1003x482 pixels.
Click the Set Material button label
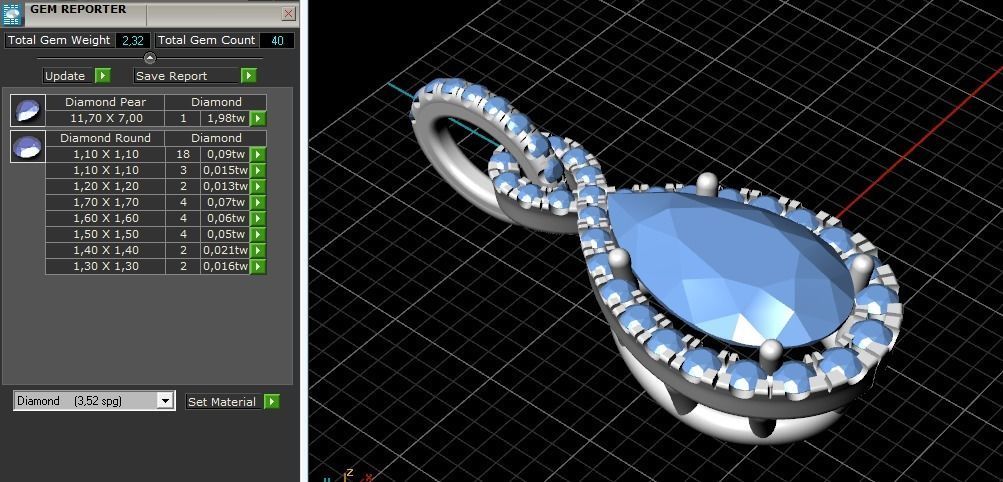point(222,401)
